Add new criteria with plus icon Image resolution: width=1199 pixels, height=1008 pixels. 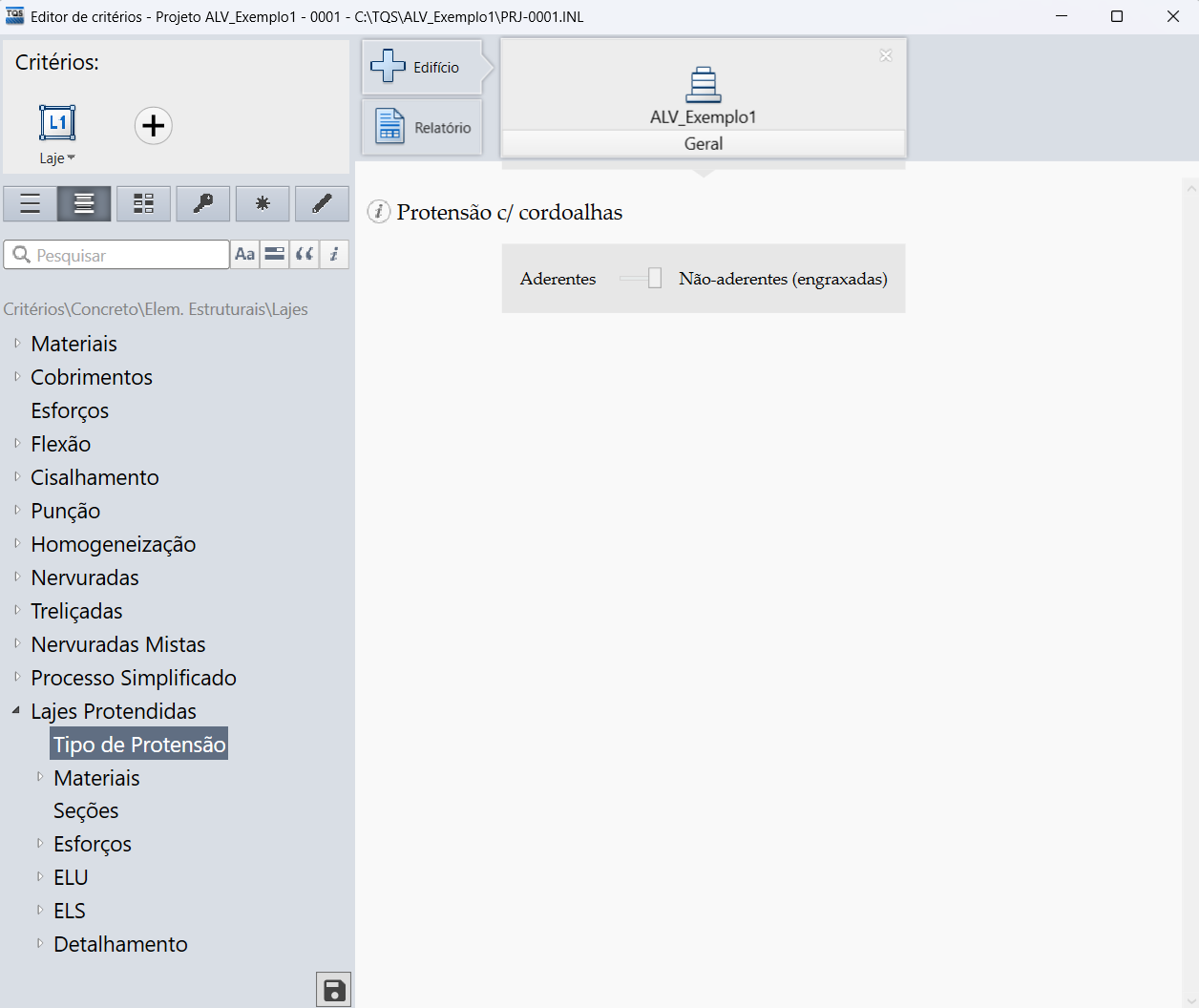click(153, 125)
